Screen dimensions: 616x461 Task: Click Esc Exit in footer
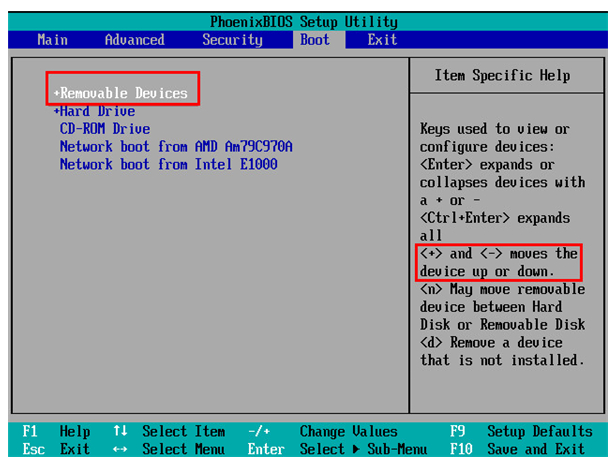point(56,449)
